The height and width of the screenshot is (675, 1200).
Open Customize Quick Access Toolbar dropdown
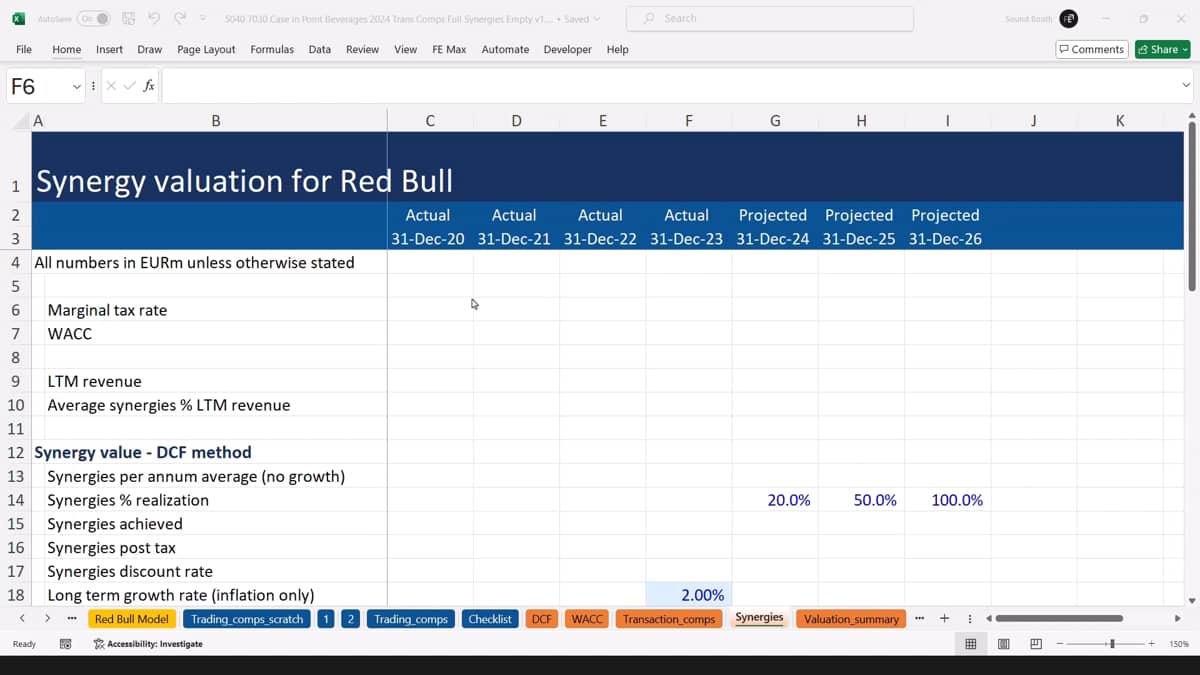pyautogui.click(x=203, y=18)
